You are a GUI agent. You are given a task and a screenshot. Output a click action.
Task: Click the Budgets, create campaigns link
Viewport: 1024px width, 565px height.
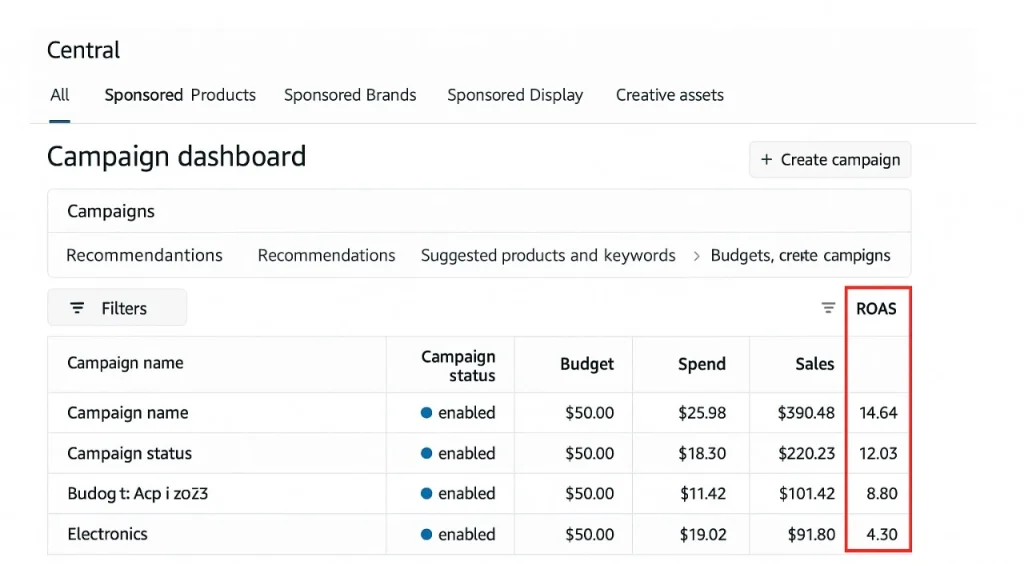click(x=800, y=256)
